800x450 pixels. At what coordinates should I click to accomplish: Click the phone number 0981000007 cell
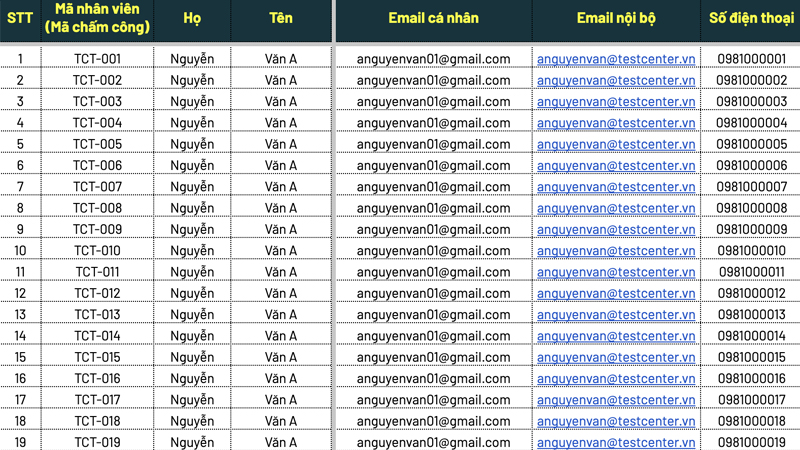751,187
